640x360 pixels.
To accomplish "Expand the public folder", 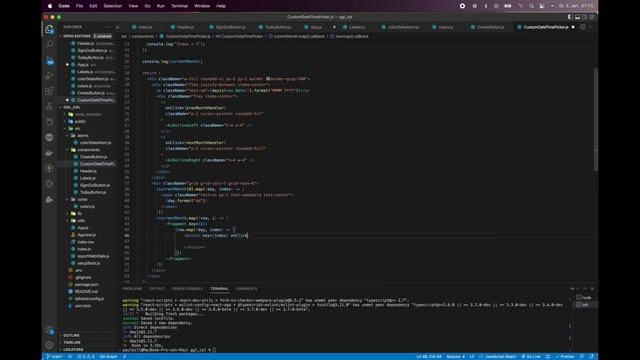I will (x=87, y=121).
